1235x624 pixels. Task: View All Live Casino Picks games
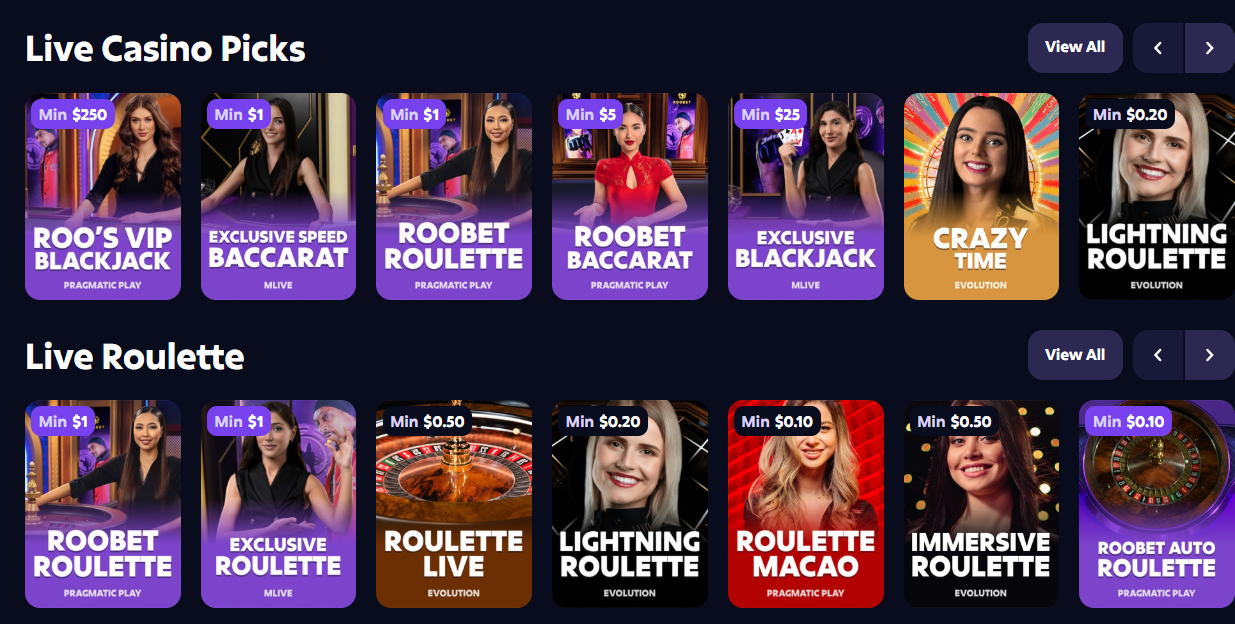[1075, 48]
